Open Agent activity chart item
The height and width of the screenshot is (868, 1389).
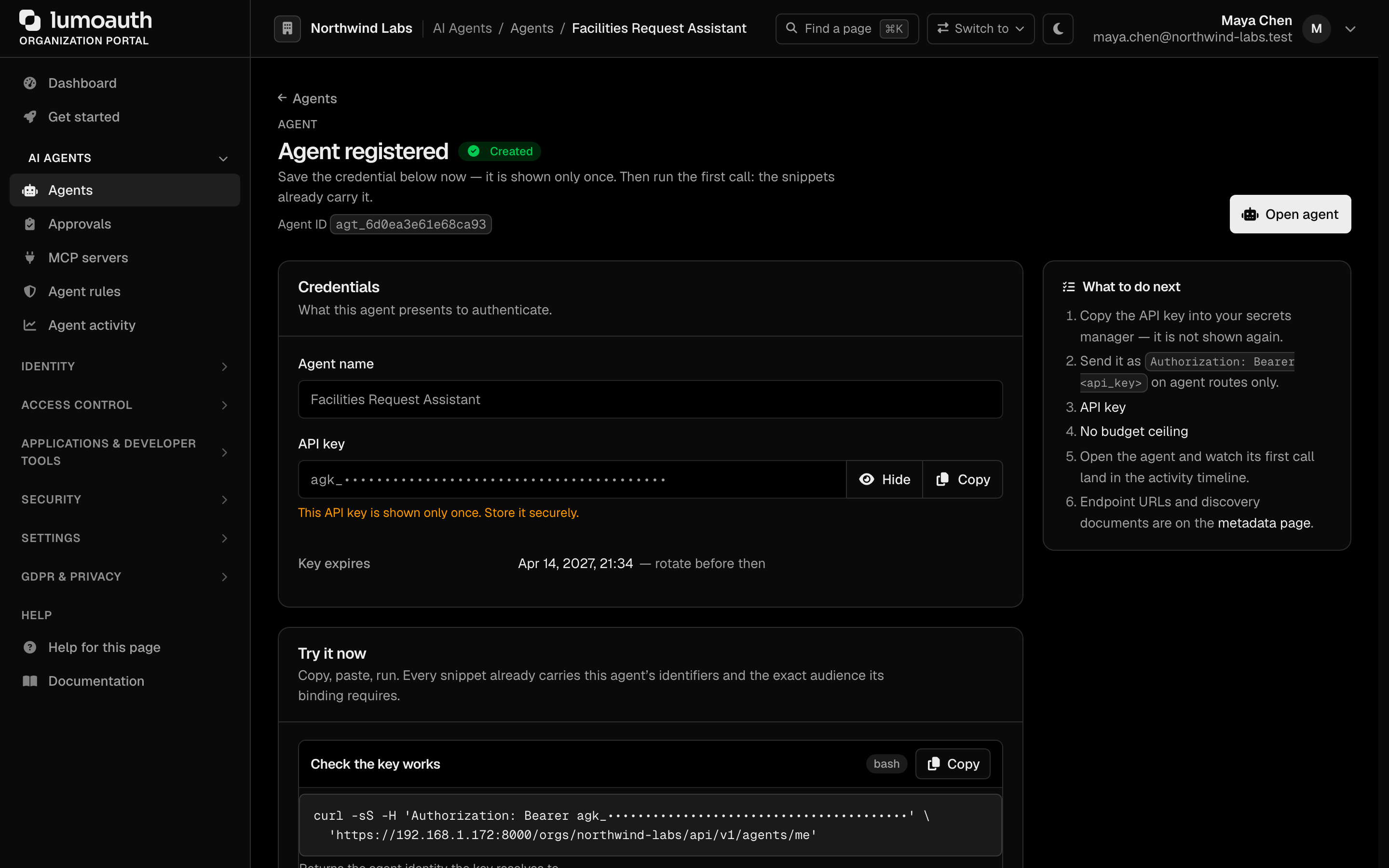coord(124,325)
